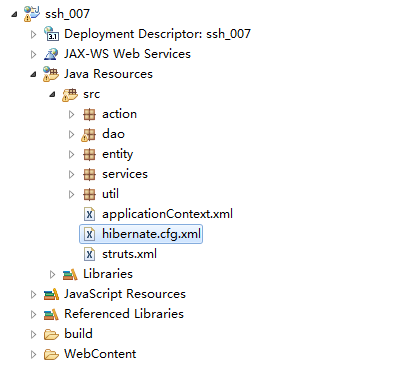Expand the JAX-WS Web Services node

[x=33, y=54]
